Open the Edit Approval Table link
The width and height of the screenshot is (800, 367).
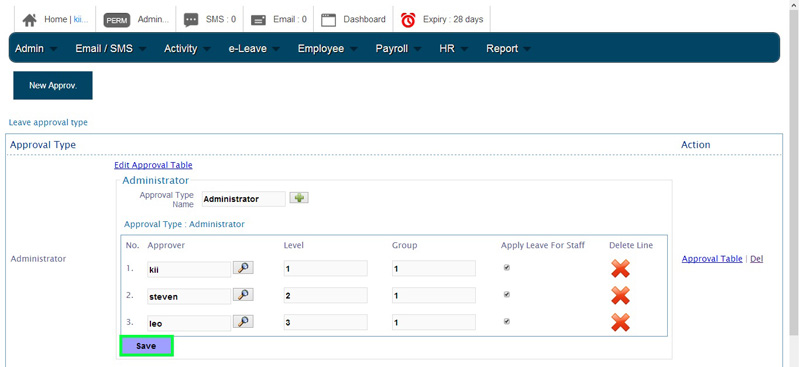(153, 165)
